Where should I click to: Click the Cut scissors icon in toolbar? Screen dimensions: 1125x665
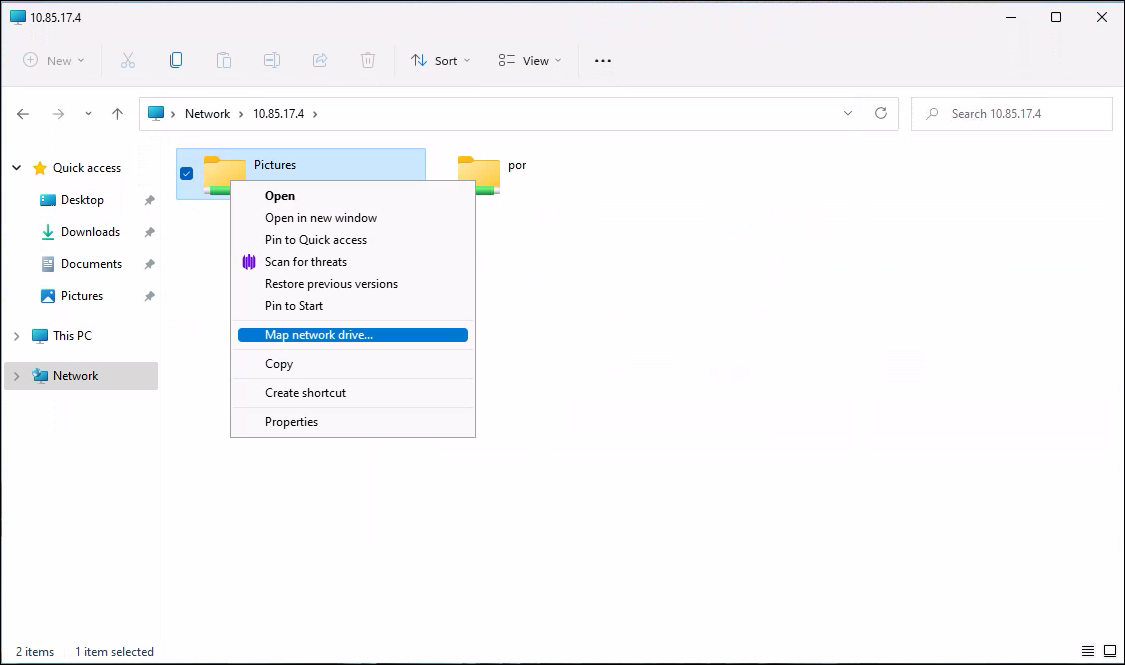click(128, 60)
